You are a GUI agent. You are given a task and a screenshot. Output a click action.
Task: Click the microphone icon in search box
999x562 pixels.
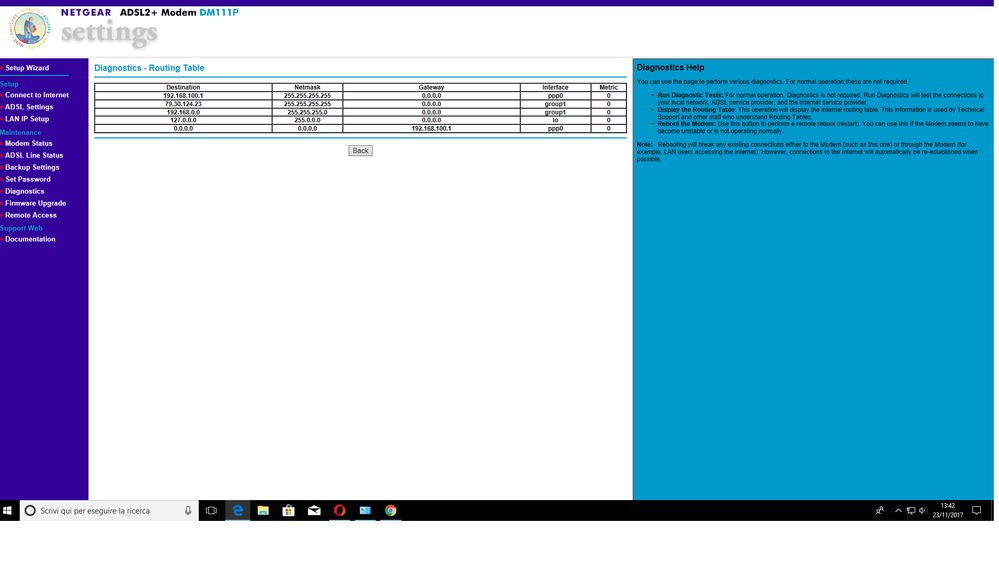[187, 510]
